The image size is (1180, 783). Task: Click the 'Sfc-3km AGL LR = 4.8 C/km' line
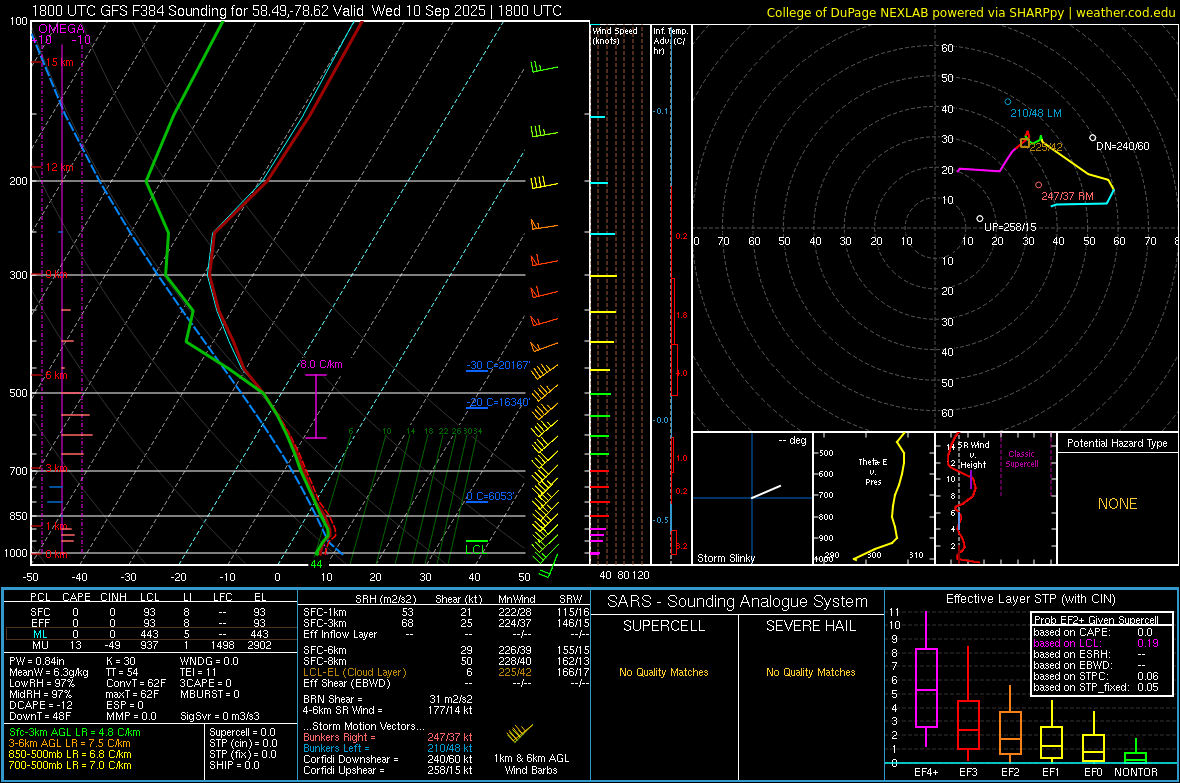75,732
